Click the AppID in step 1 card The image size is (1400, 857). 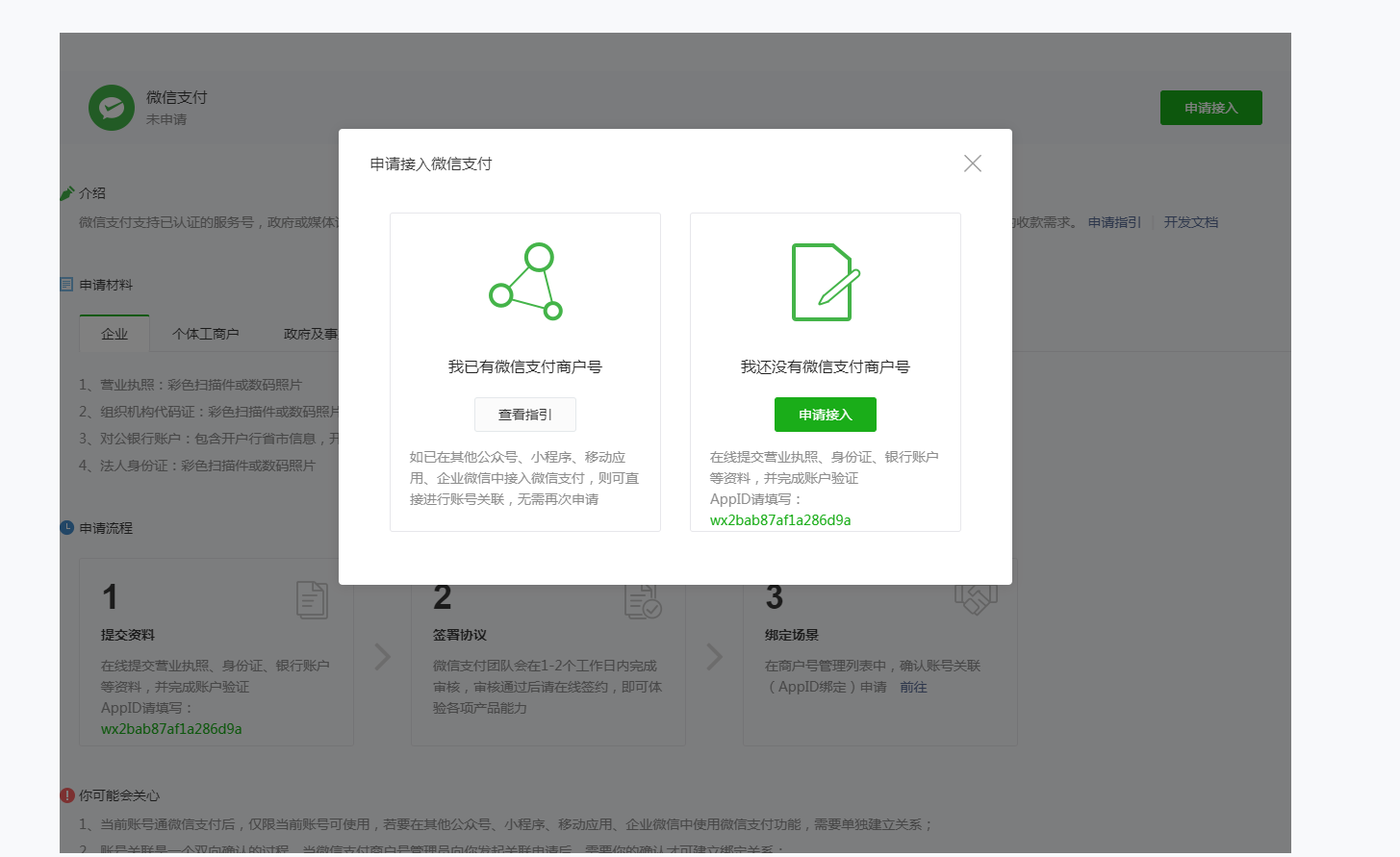pos(171,729)
